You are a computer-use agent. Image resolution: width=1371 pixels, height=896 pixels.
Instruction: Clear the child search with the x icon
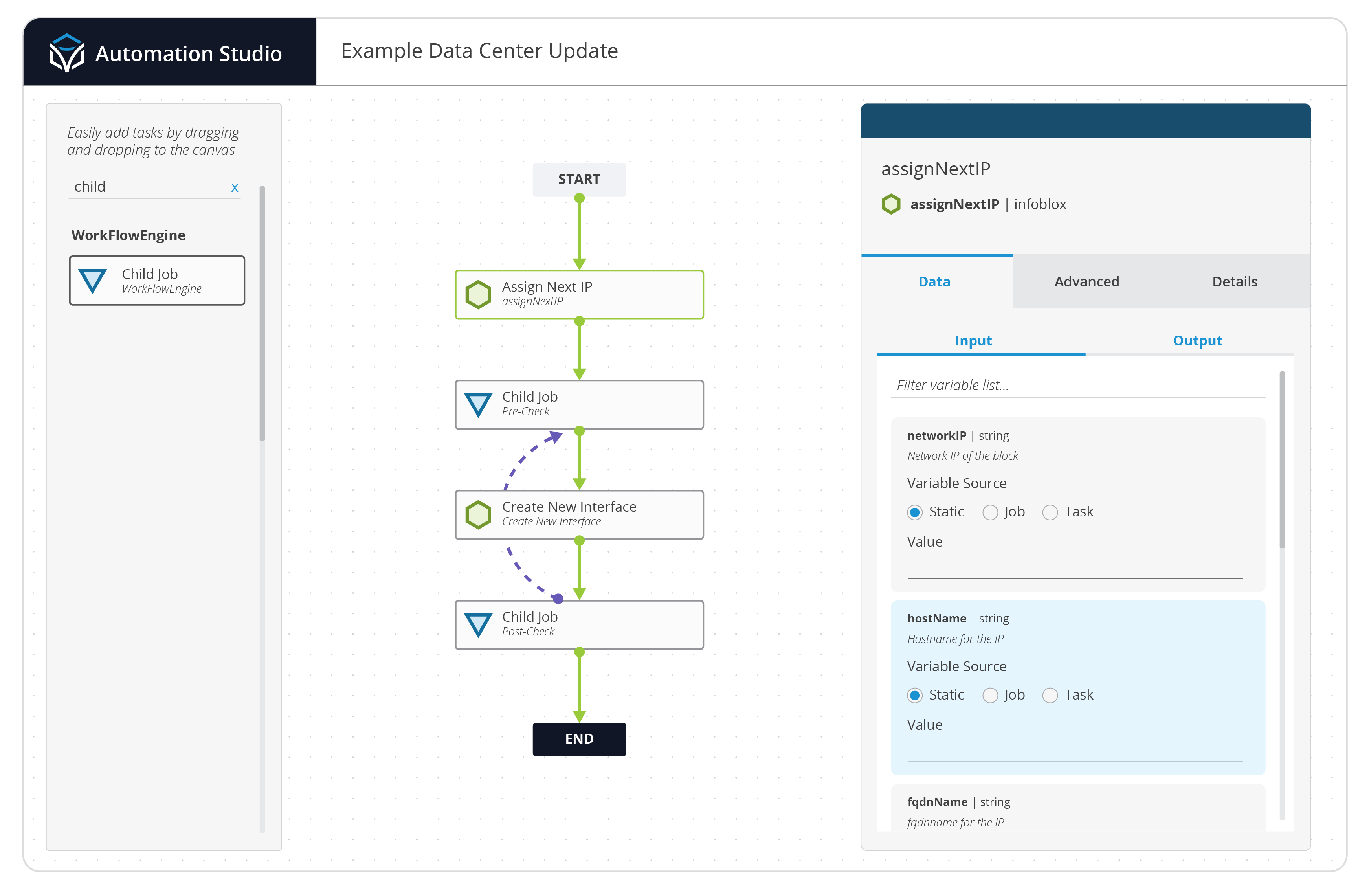(235, 187)
